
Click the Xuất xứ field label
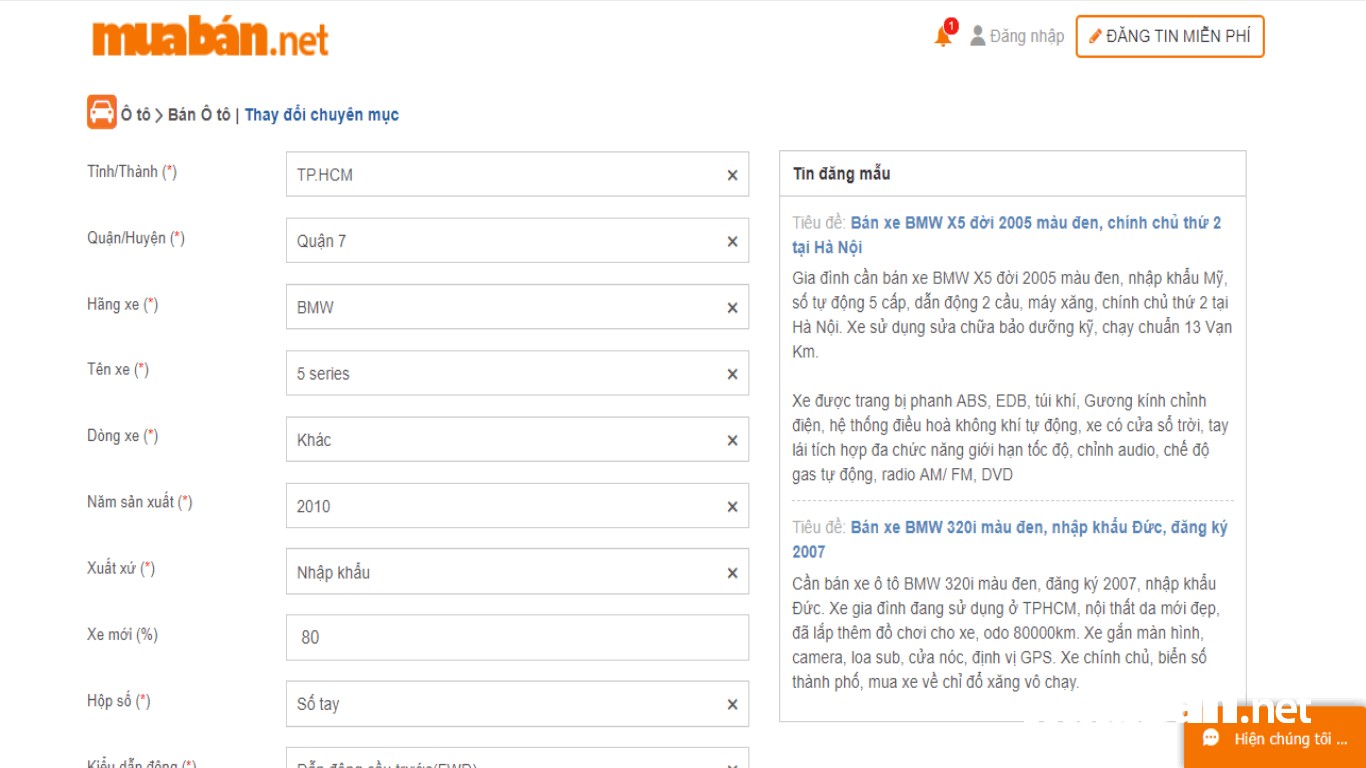[x=121, y=568]
